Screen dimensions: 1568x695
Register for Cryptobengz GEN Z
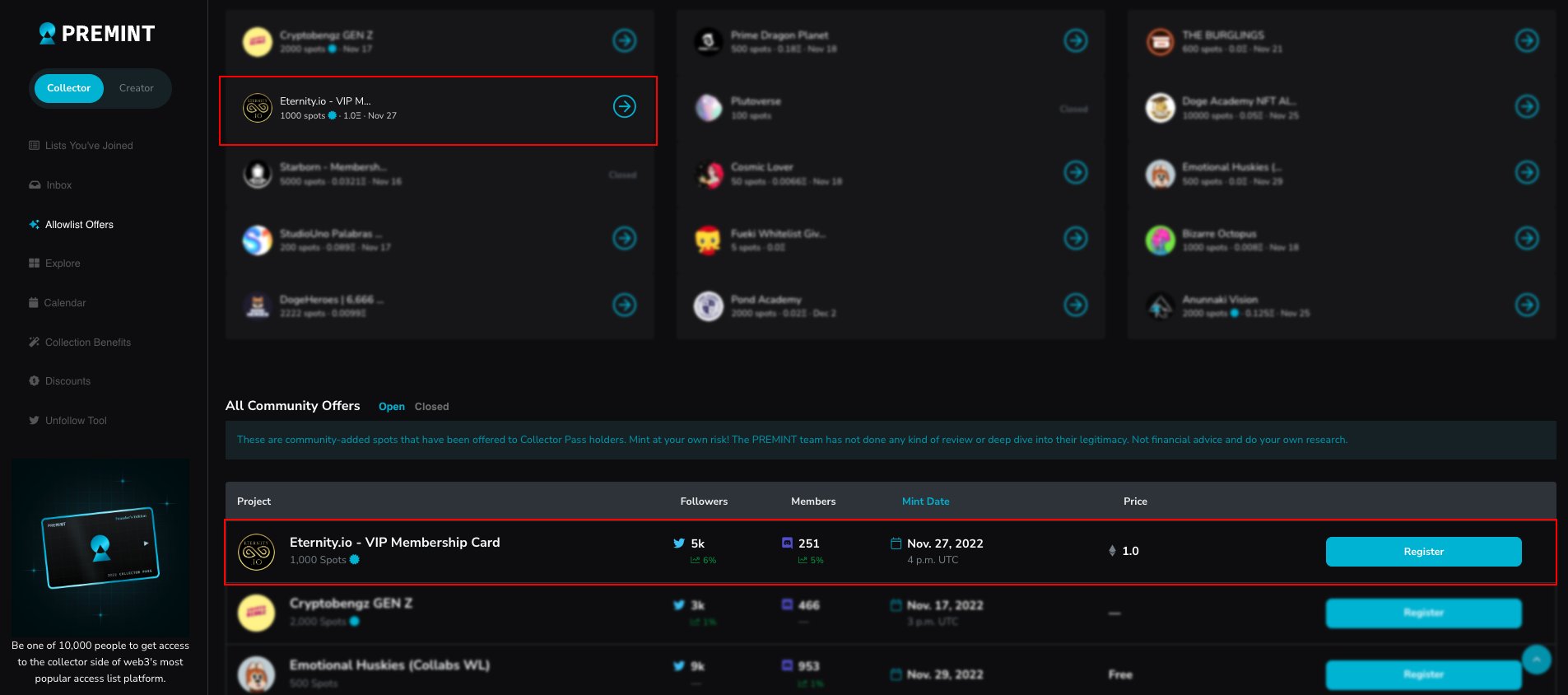pyautogui.click(x=1423, y=613)
